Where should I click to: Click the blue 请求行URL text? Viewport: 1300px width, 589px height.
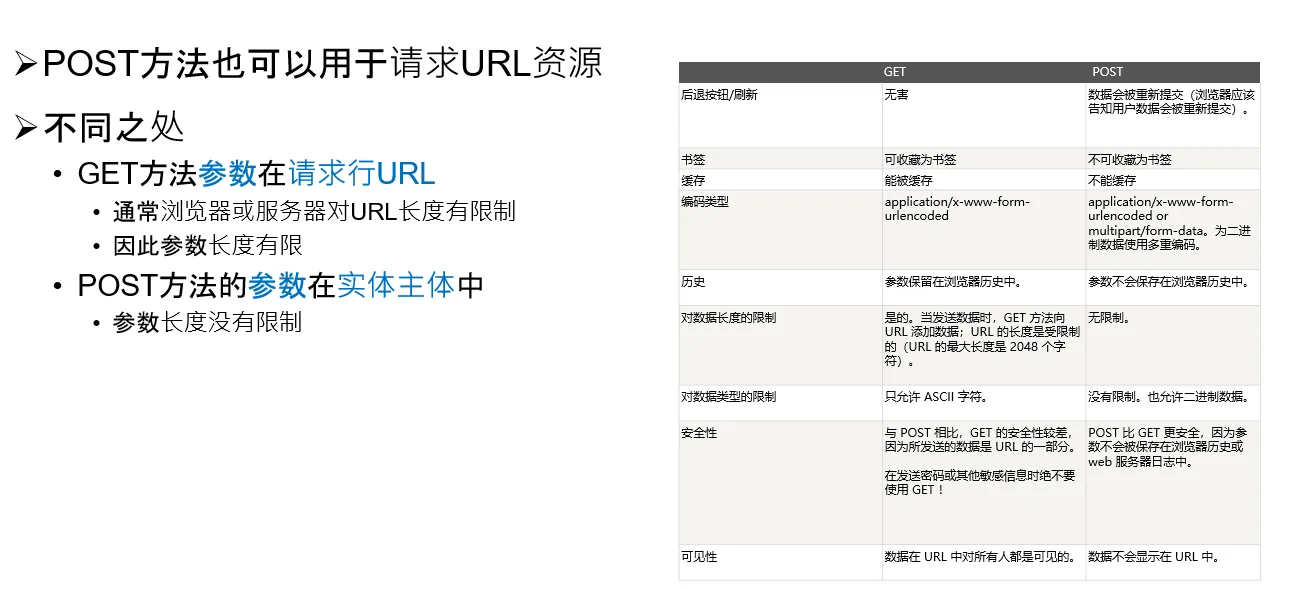point(361,174)
